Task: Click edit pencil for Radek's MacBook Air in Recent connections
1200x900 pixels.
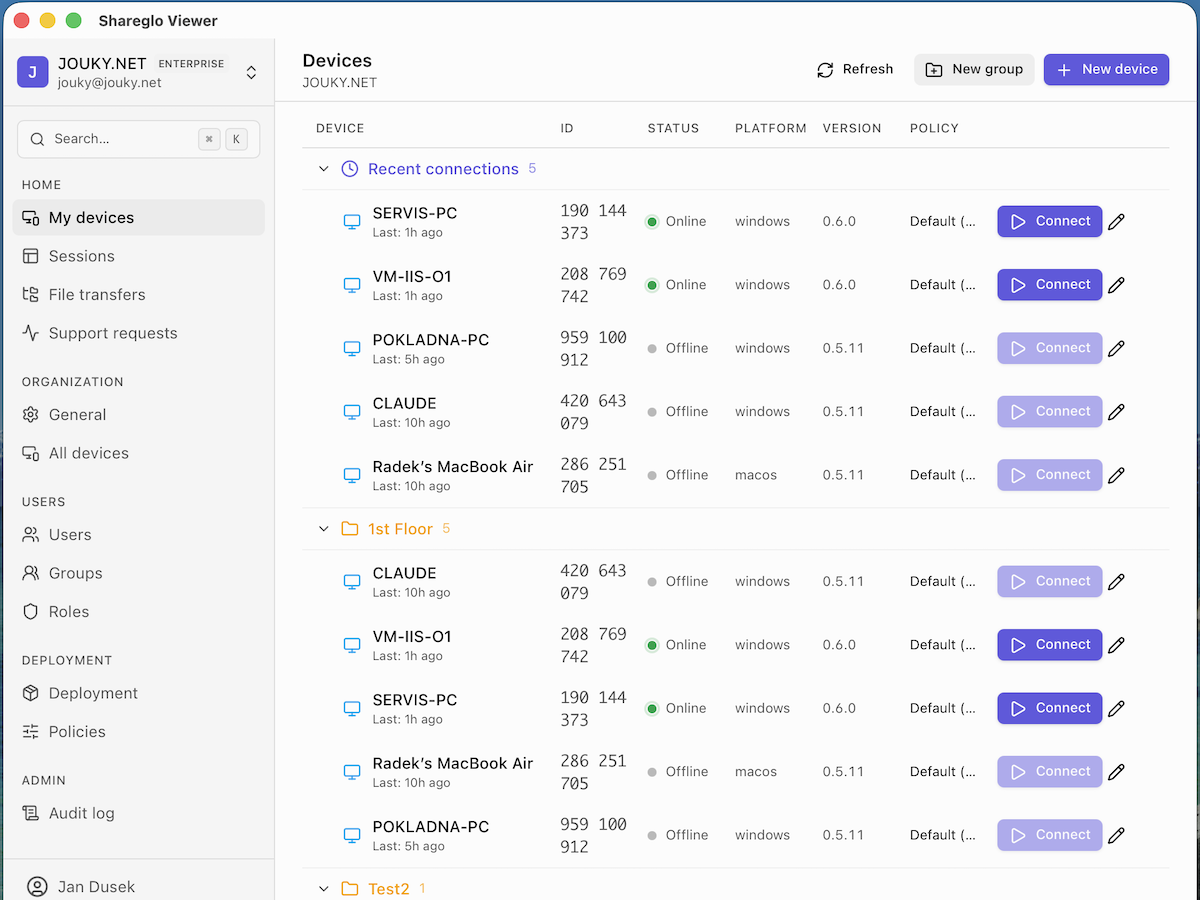Action: coord(1117,475)
